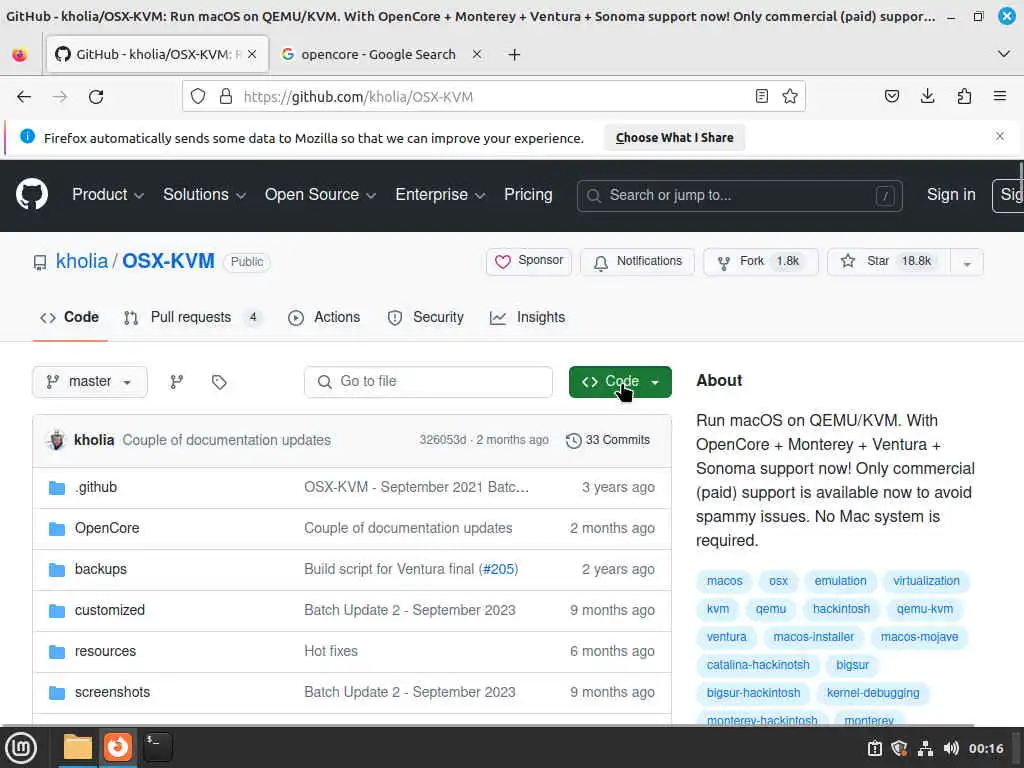1024x768 pixels.
Task: Adjust volume via tray speaker icon
Action: tap(951, 748)
